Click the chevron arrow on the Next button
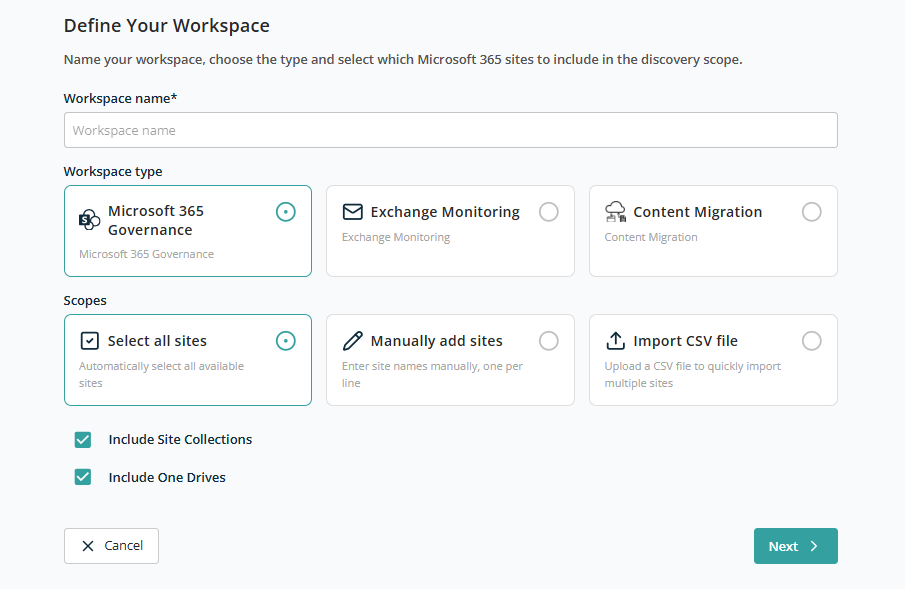This screenshot has width=905, height=589. (x=814, y=546)
